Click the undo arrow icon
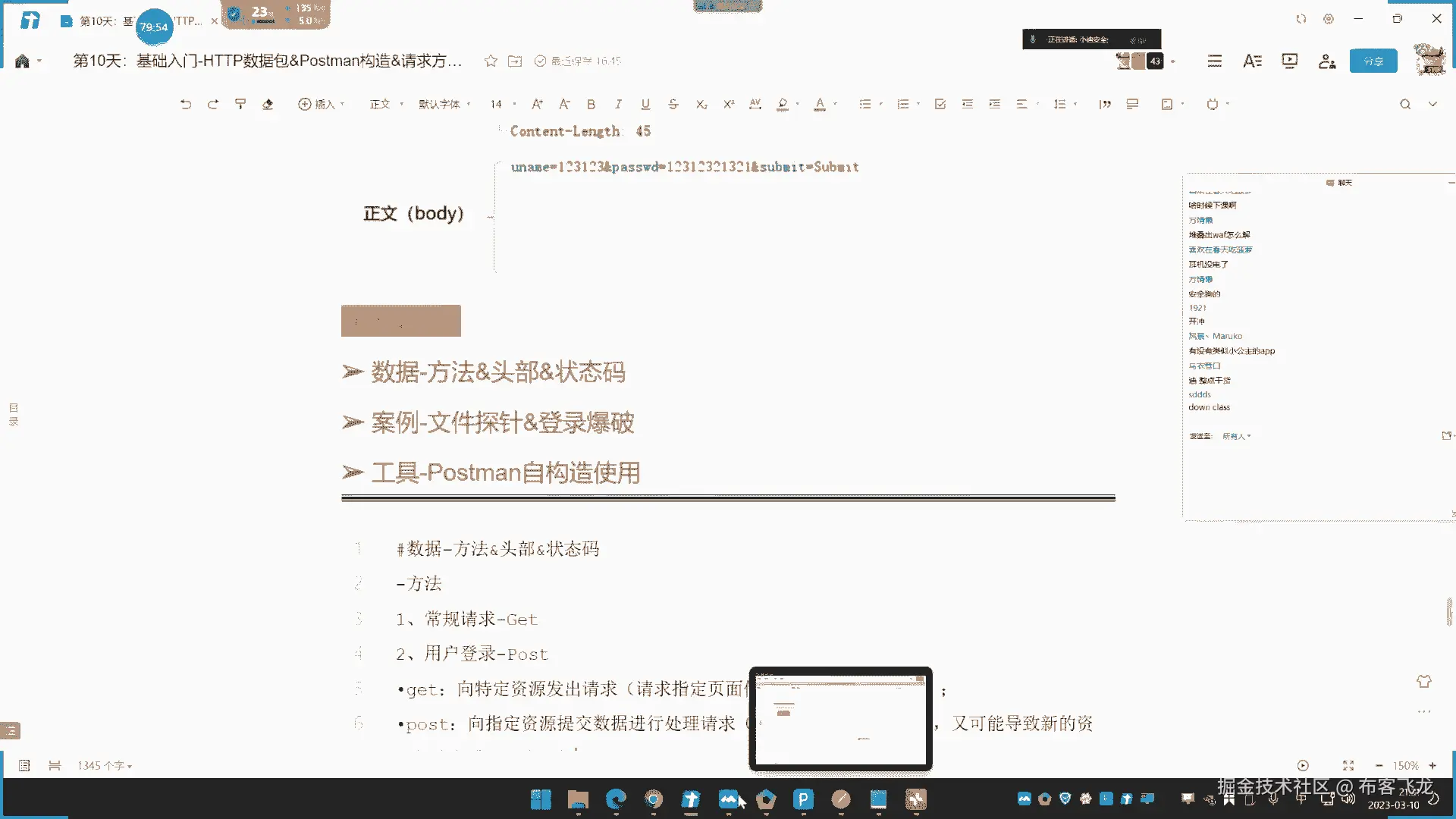 pos(186,105)
